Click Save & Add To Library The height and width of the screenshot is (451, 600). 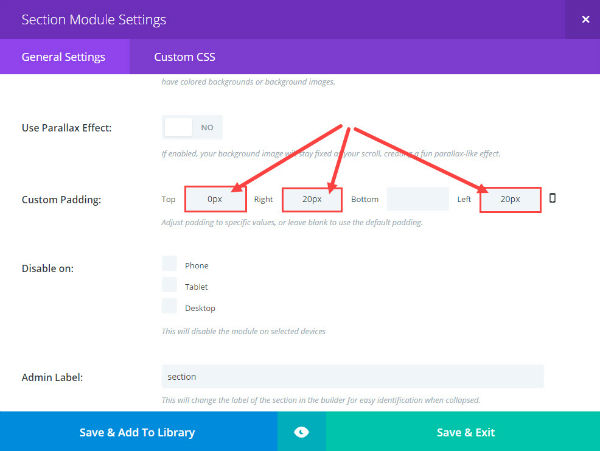137,432
